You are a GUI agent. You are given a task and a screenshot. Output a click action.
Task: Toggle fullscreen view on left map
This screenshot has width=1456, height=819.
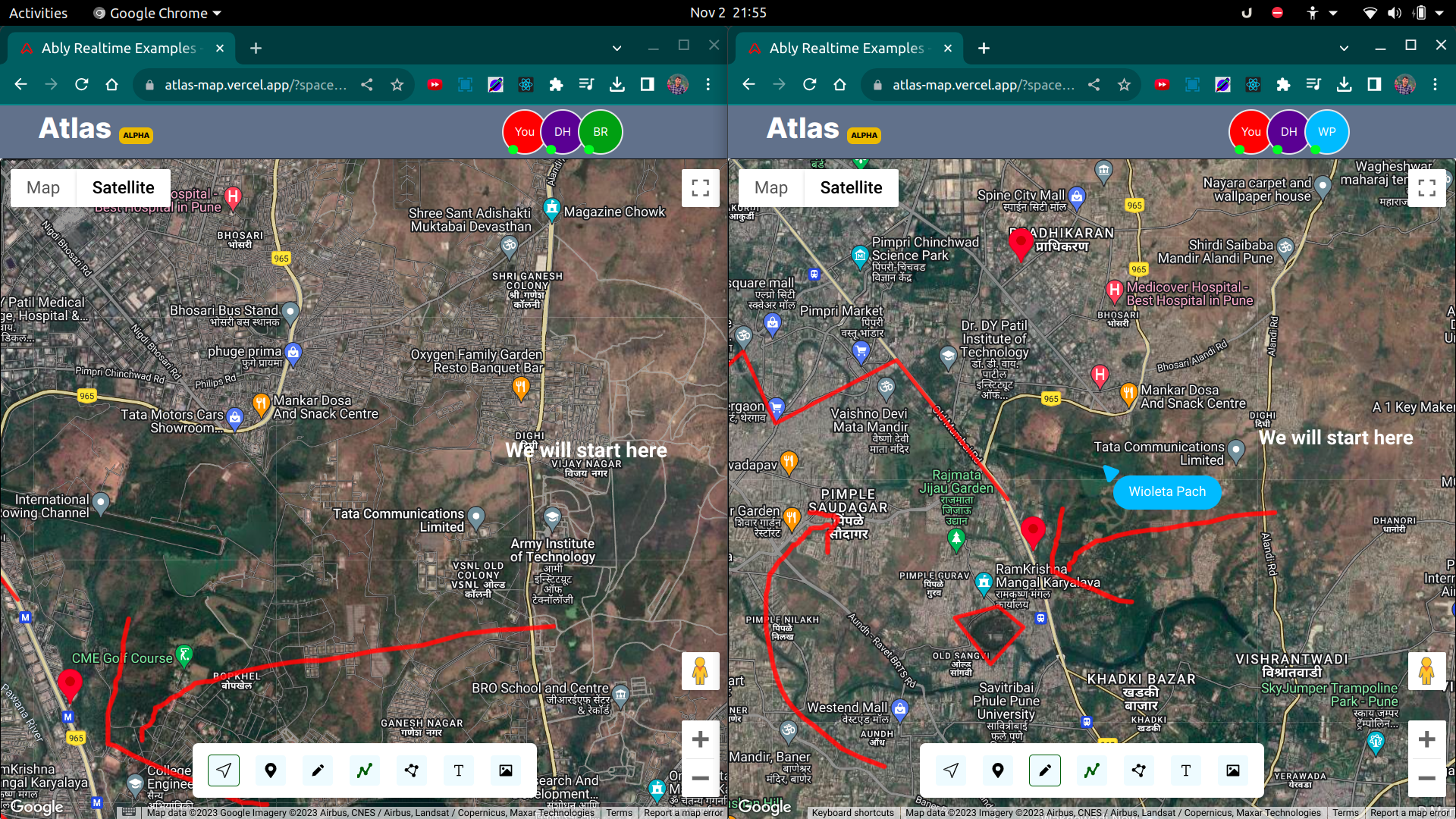[x=700, y=187]
